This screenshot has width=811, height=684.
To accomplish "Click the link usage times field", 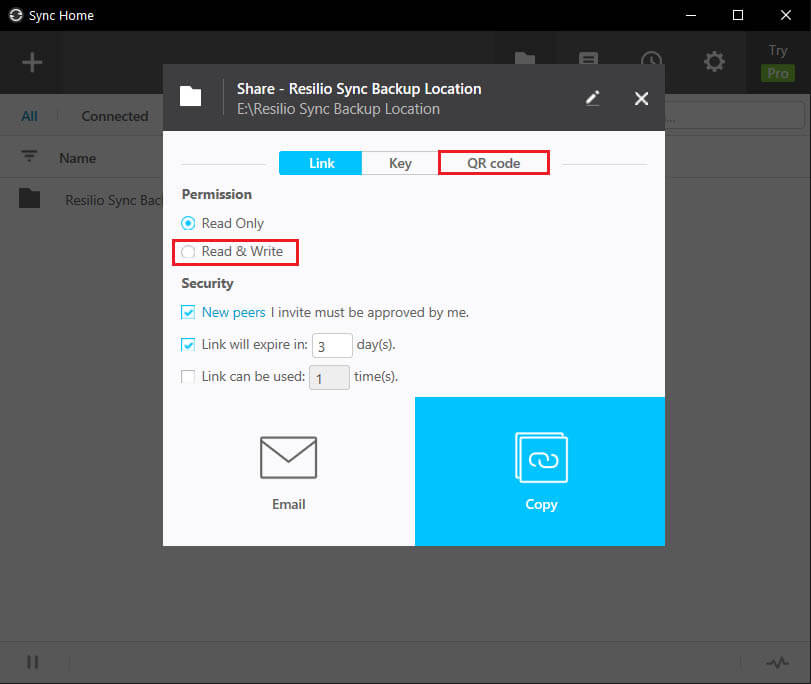I will (329, 378).
